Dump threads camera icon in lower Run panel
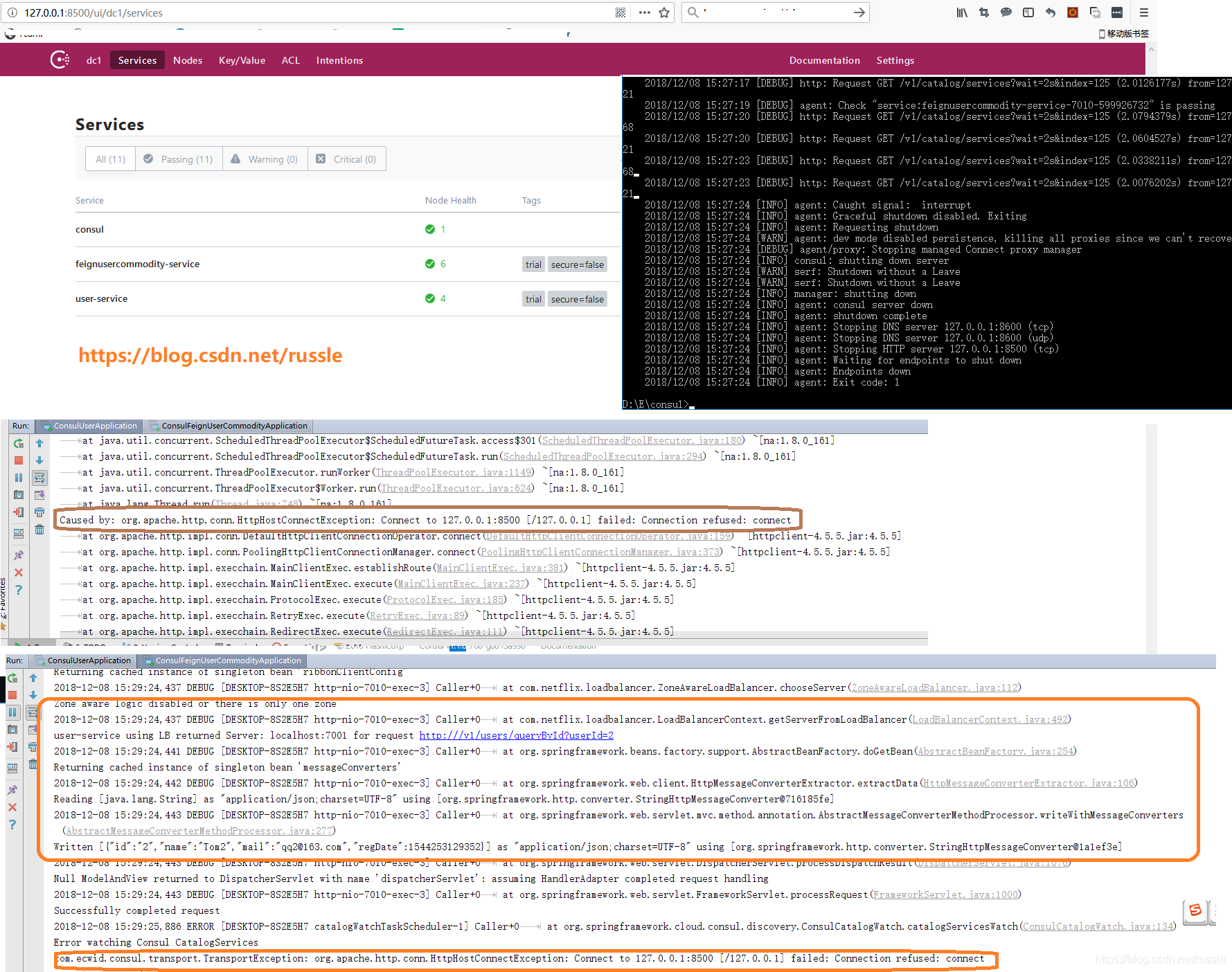 pyautogui.click(x=12, y=730)
